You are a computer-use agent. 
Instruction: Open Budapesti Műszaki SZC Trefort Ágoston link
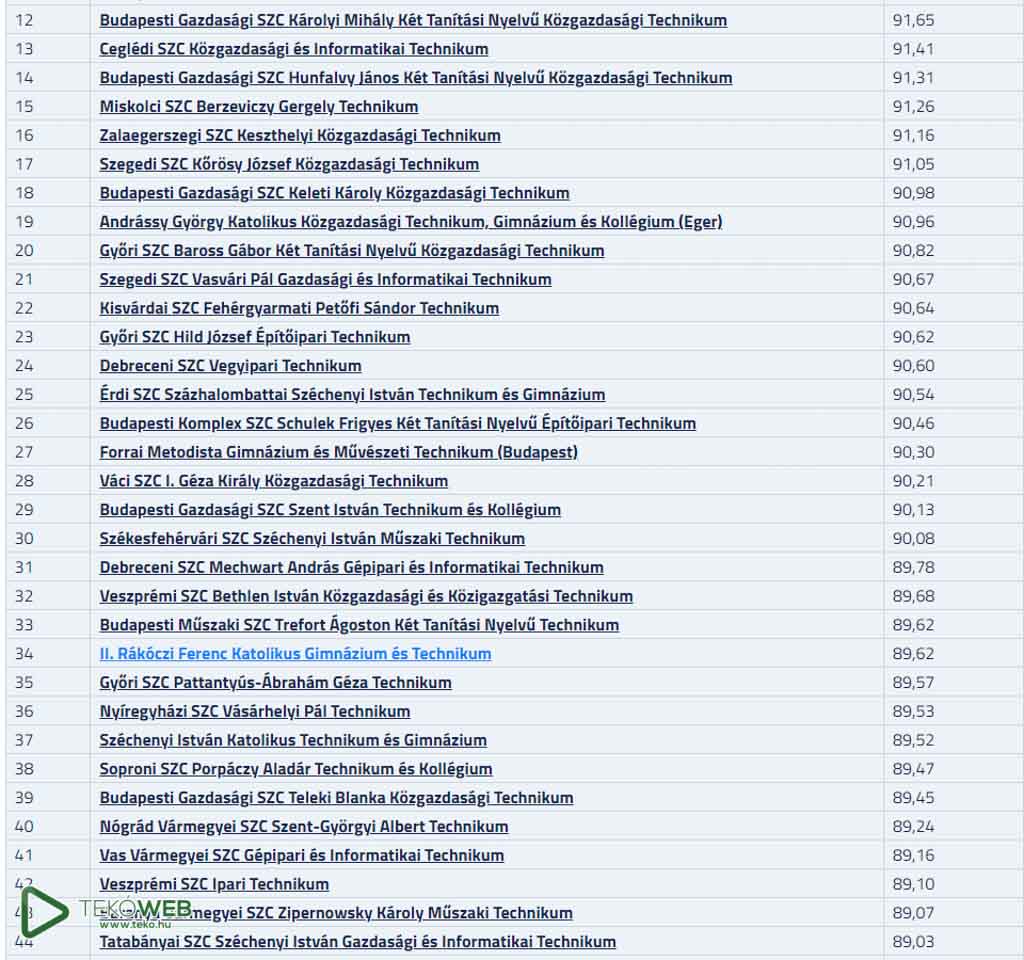[359, 624]
